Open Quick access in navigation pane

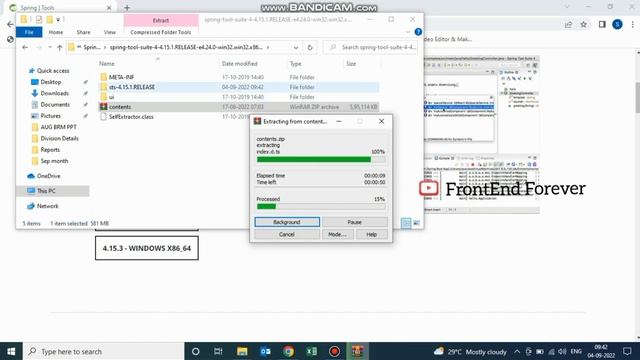point(53,71)
